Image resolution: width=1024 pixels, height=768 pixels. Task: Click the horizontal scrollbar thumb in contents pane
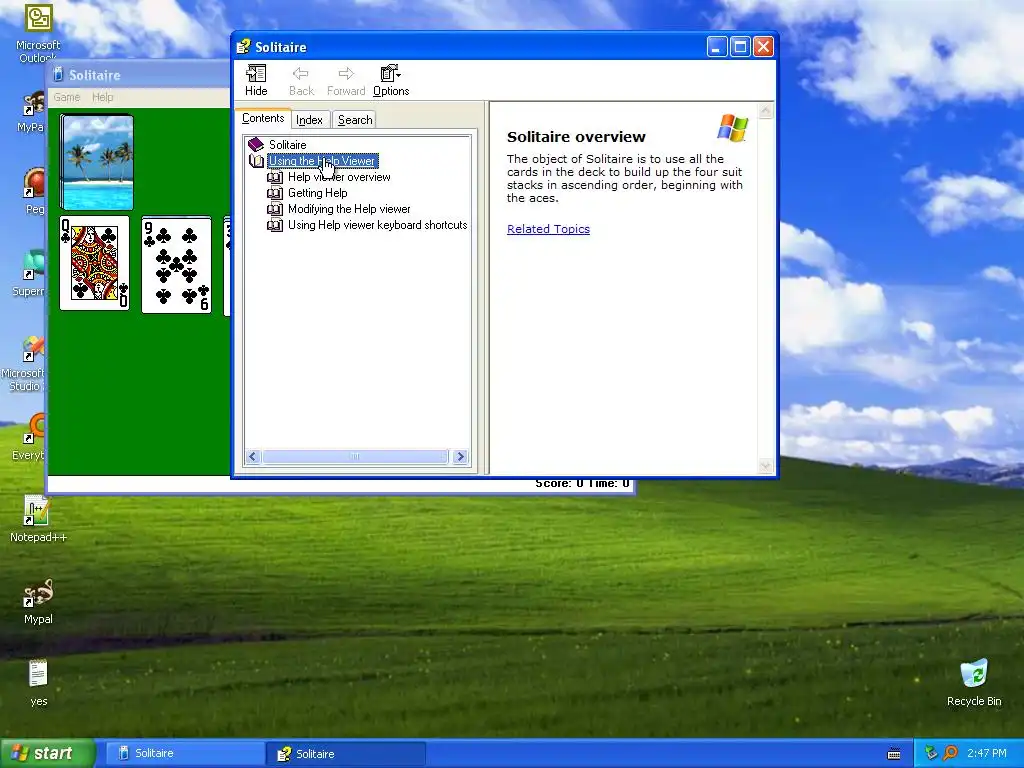click(355, 456)
